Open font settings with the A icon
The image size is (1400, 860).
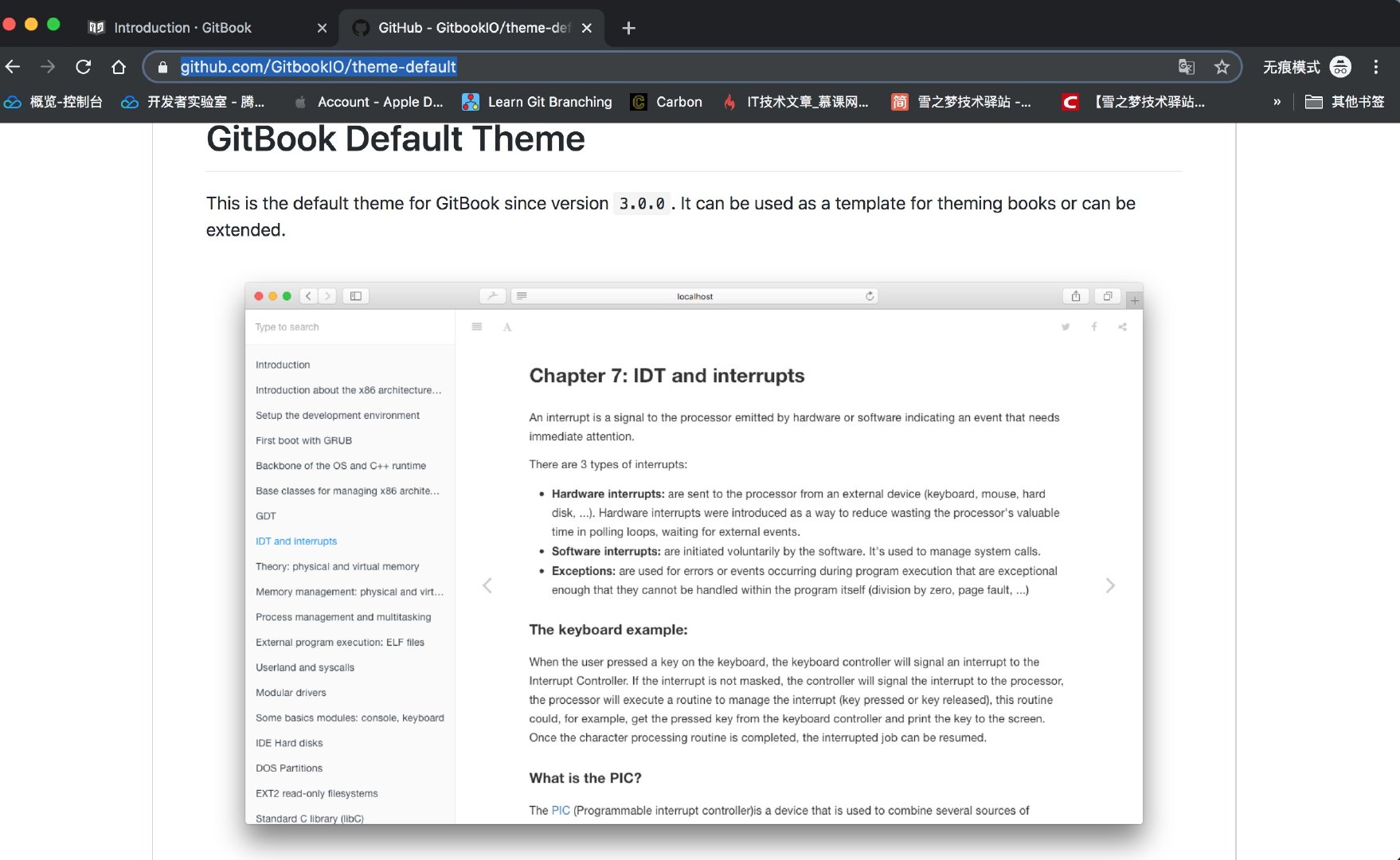coord(506,326)
